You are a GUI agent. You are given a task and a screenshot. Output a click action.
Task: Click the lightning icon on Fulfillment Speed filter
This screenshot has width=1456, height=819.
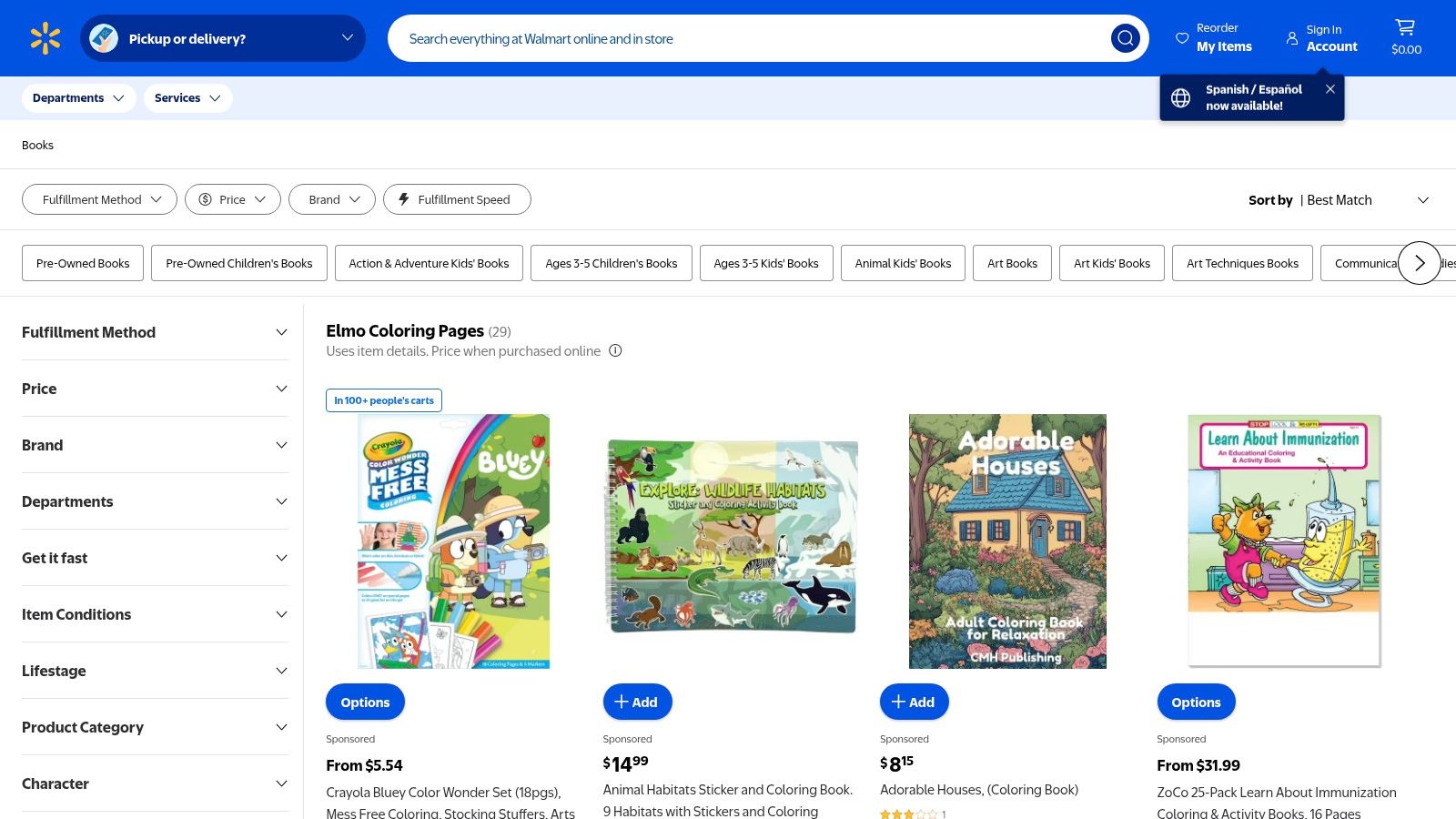(x=403, y=199)
